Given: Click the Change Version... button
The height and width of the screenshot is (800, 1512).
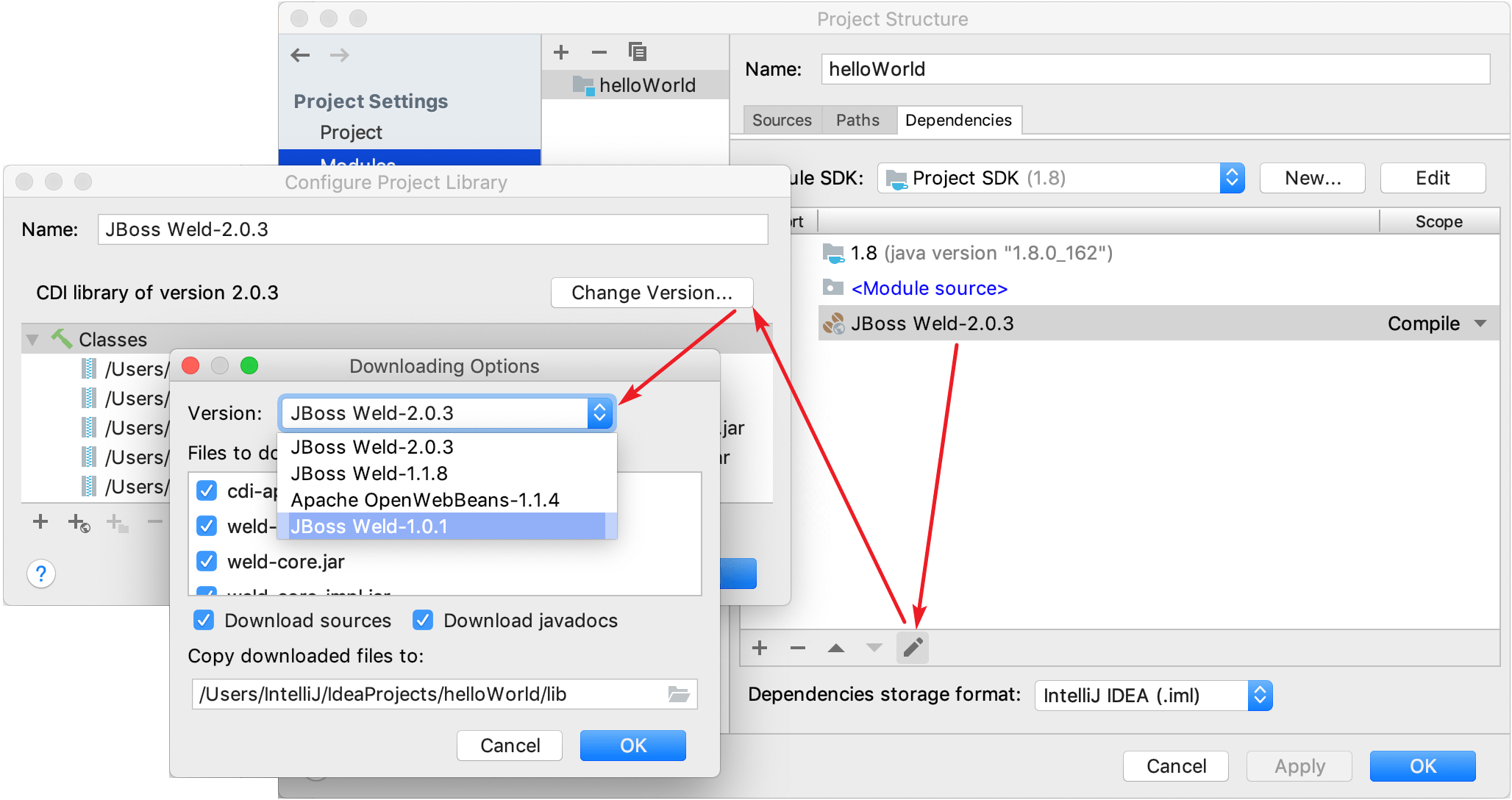Looking at the screenshot, I should point(652,293).
